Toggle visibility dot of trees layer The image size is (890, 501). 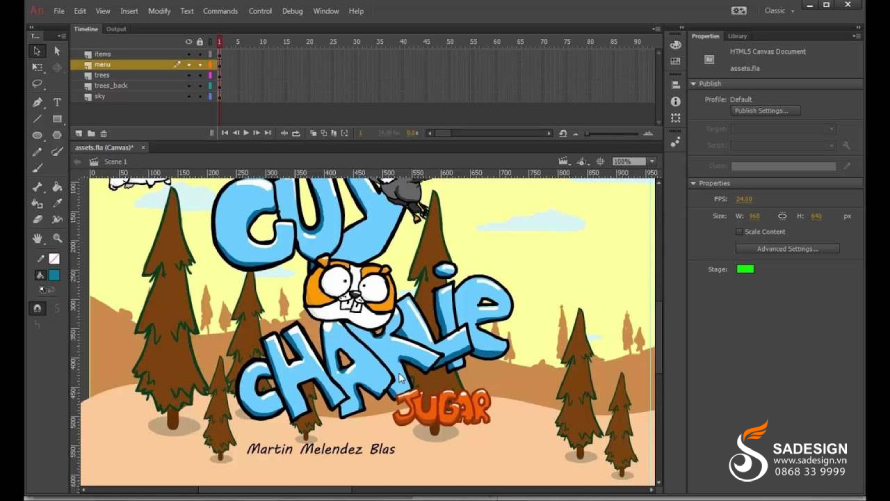pos(189,75)
